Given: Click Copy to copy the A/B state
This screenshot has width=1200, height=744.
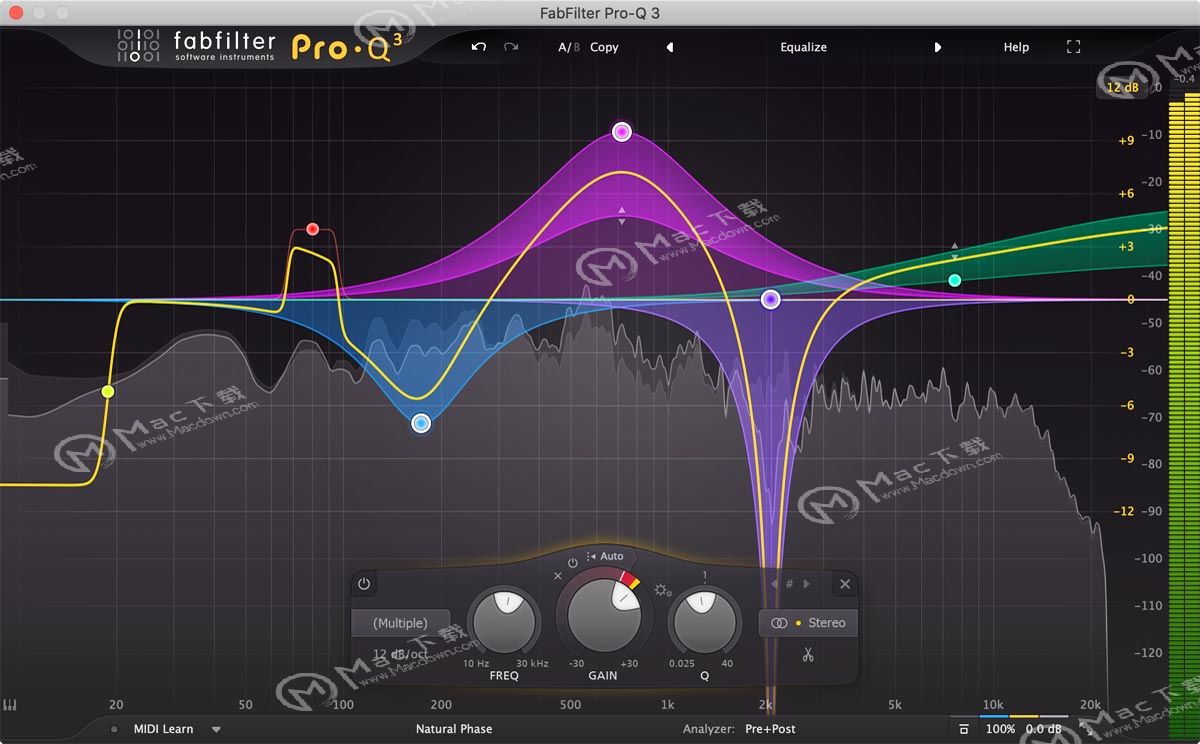Looking at the screenshot, I should pyautogui.click(x=604, y=47).
